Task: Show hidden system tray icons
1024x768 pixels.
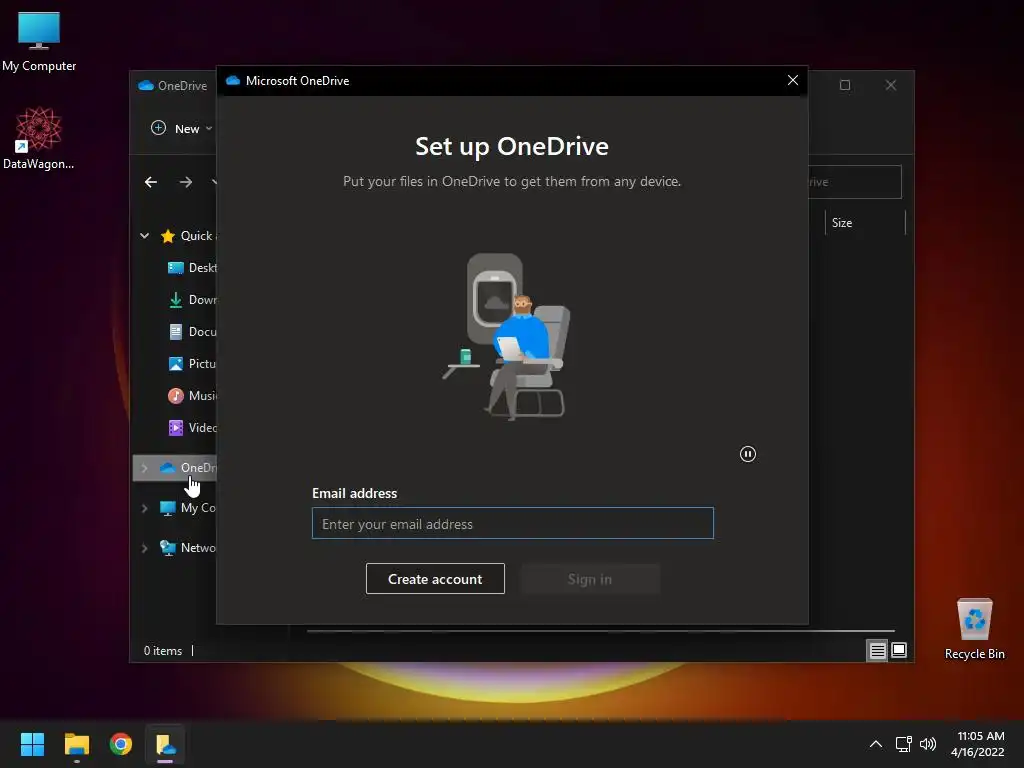Action: (876, 744)
